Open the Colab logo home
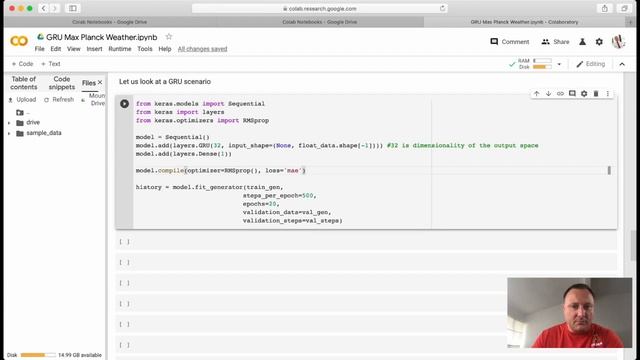 click(x=19, y=41)
